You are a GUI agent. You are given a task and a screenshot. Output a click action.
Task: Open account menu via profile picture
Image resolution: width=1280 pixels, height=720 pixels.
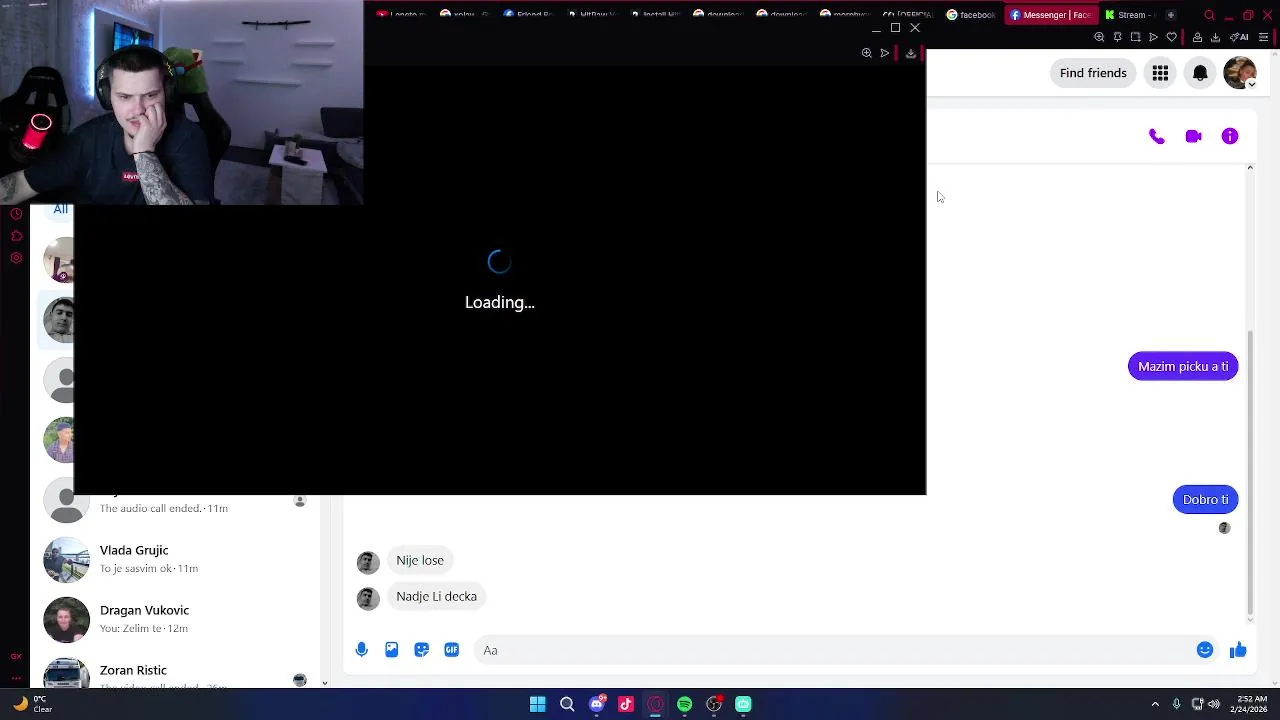coord(1240,73)
